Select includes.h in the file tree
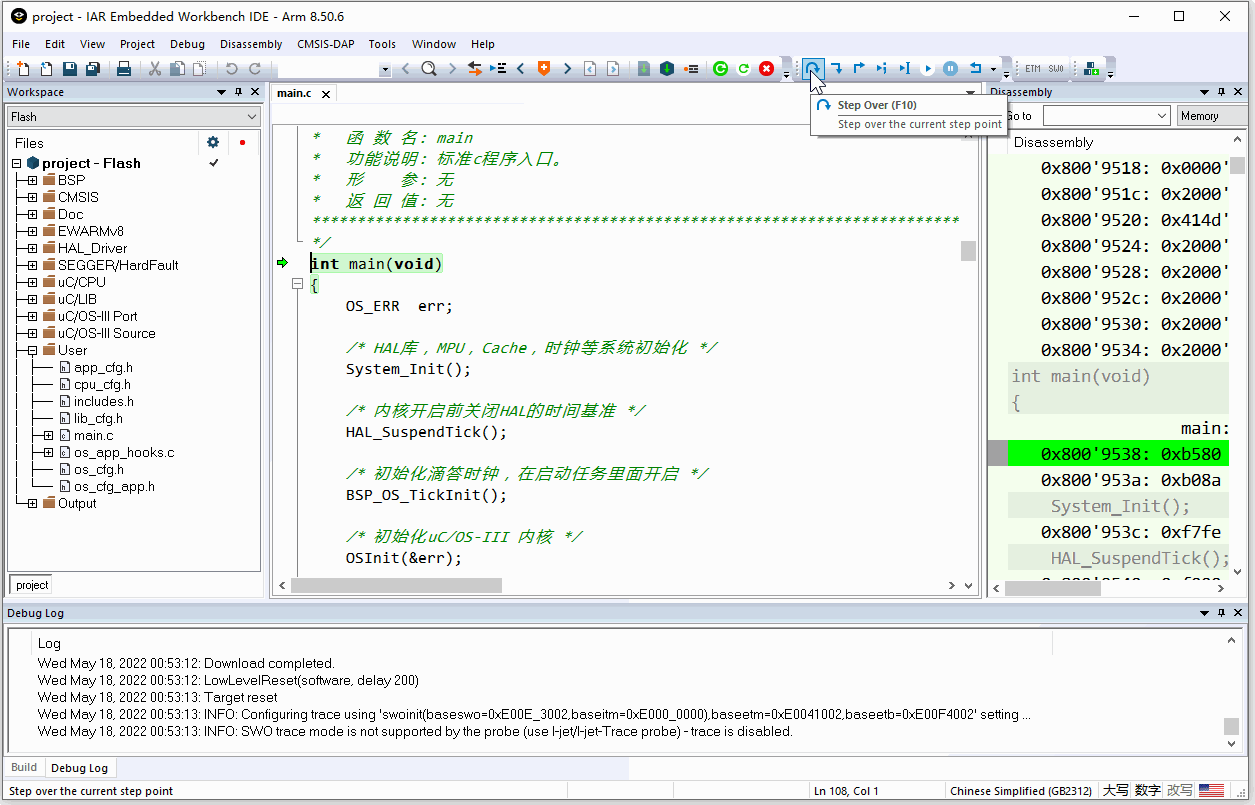 click(x=104, y=401)
